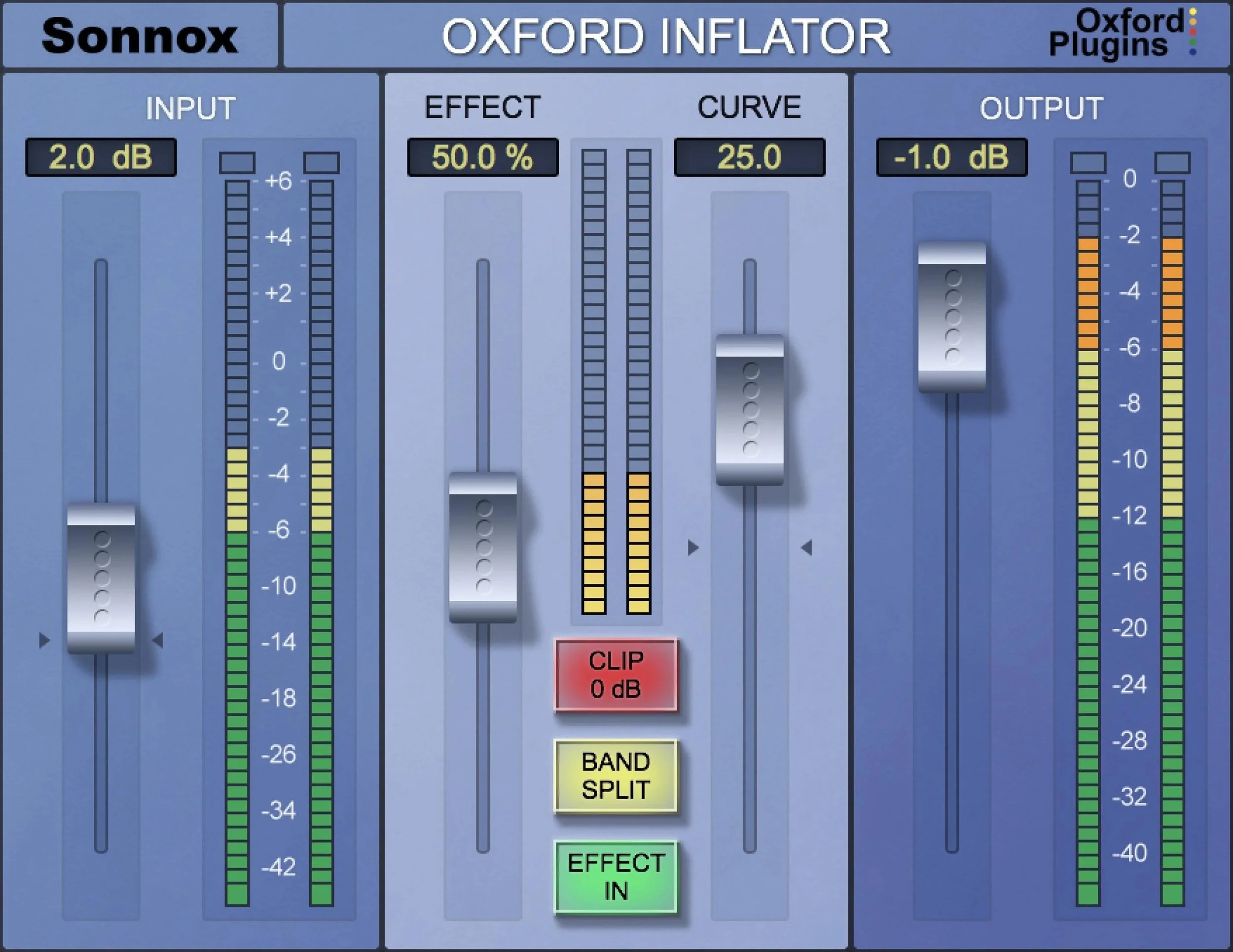Click the OXFORD INFLATOR title banner
Image resolution: width=1233 pixels, height=952 pixels.
[x=666, y=35]
